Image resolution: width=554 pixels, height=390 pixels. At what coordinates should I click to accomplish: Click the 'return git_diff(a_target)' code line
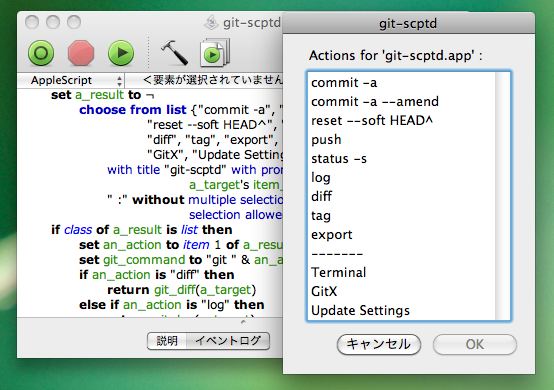coord(182,290)
